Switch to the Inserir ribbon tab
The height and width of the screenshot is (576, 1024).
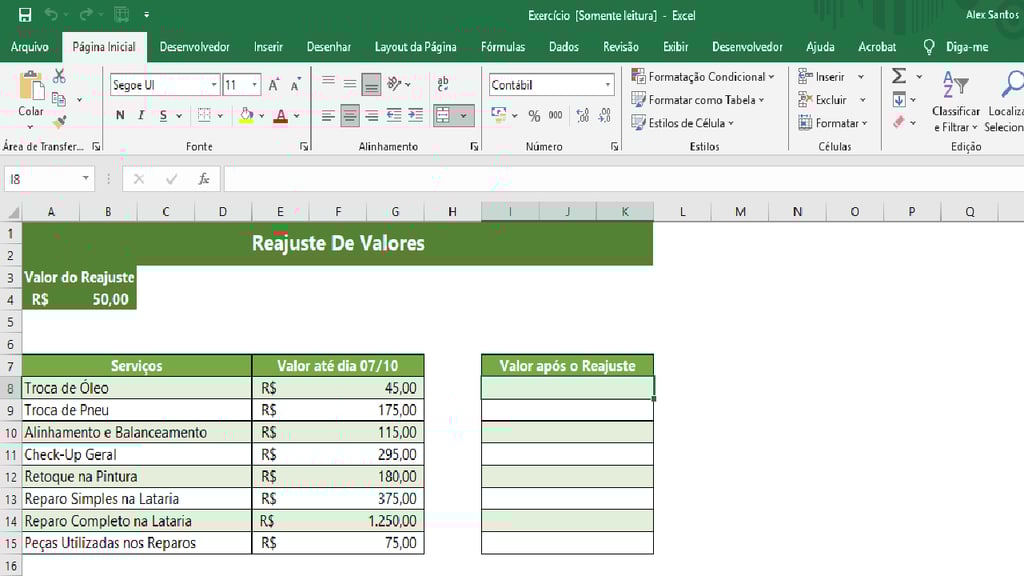(x=268, y=47)
